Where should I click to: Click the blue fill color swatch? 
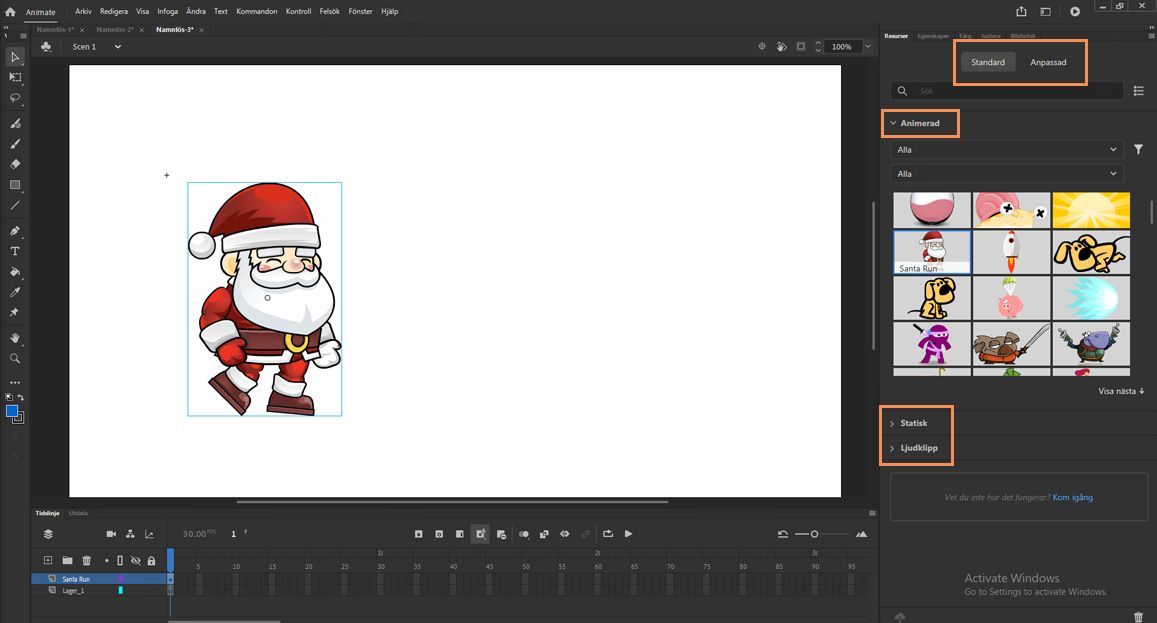[x=12, y=411]
